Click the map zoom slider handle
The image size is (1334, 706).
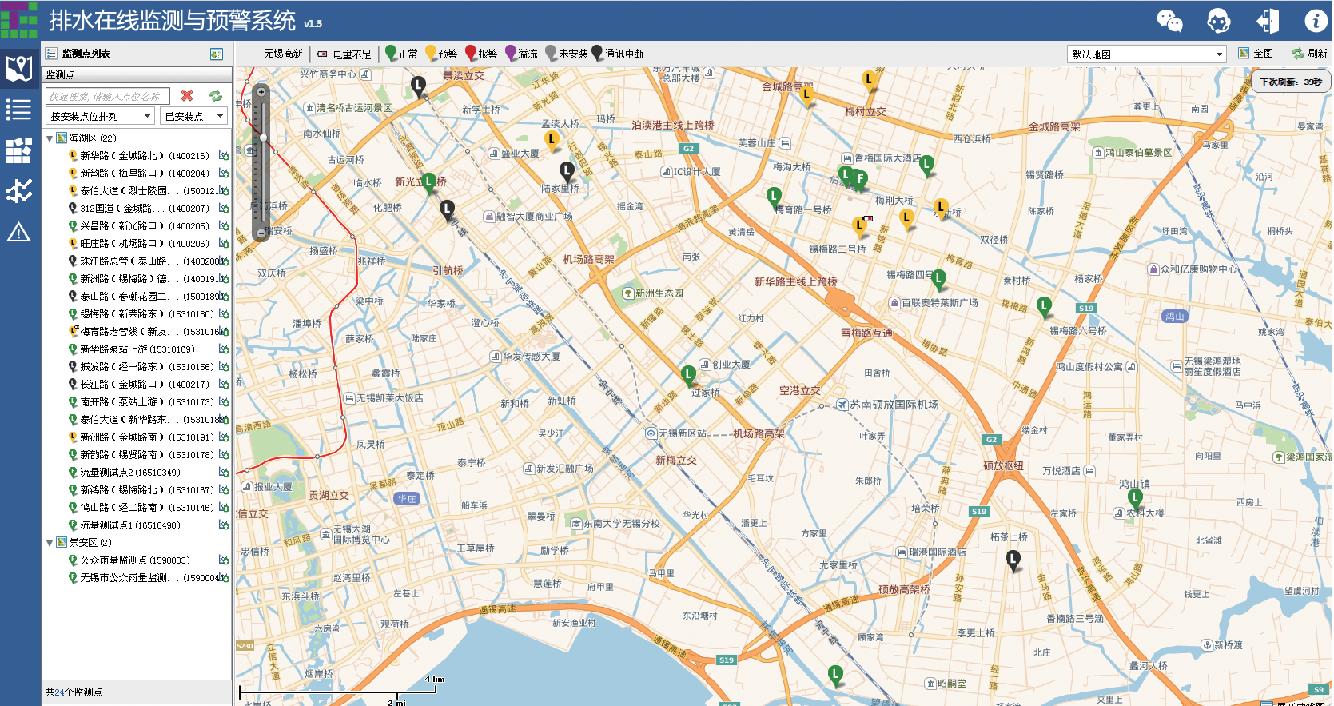[262, 137]
